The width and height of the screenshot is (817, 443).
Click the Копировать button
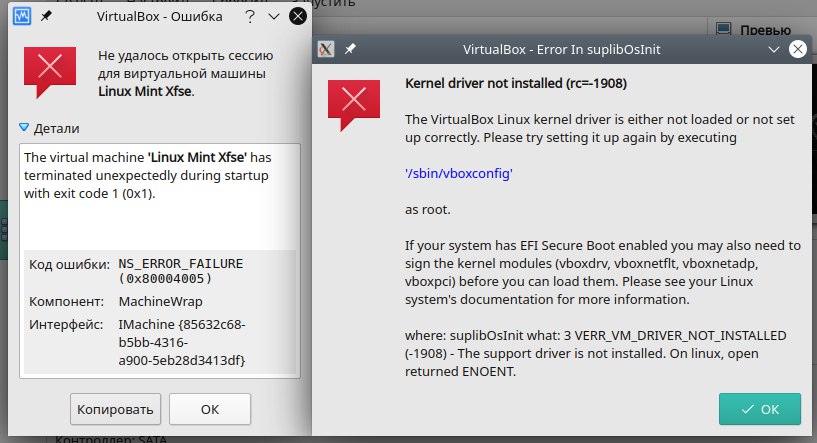tap(115, 409)
